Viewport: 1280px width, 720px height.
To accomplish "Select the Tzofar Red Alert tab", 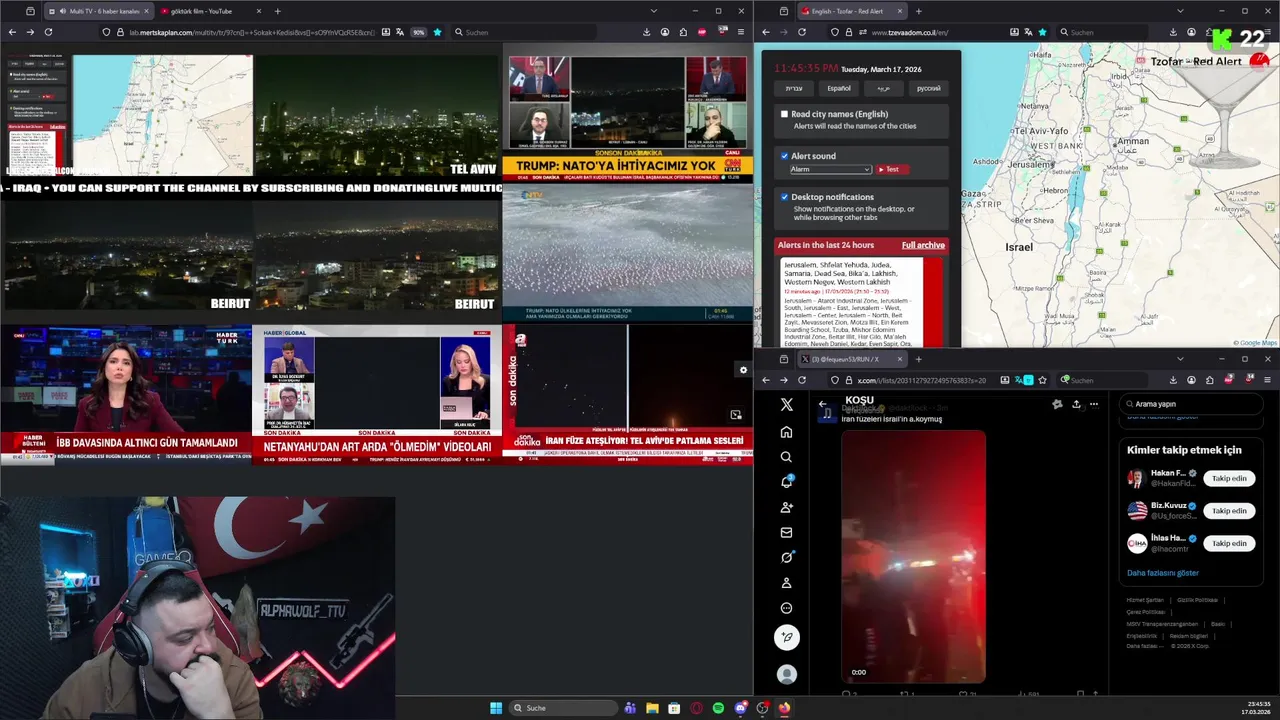I will [x=852, y=11].
